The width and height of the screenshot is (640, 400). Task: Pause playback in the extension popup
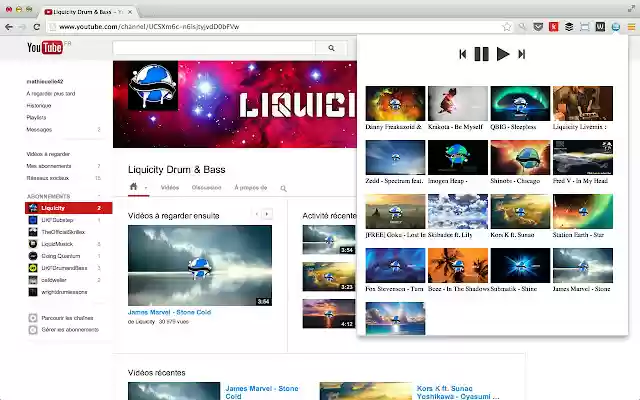tap(481, 54)
